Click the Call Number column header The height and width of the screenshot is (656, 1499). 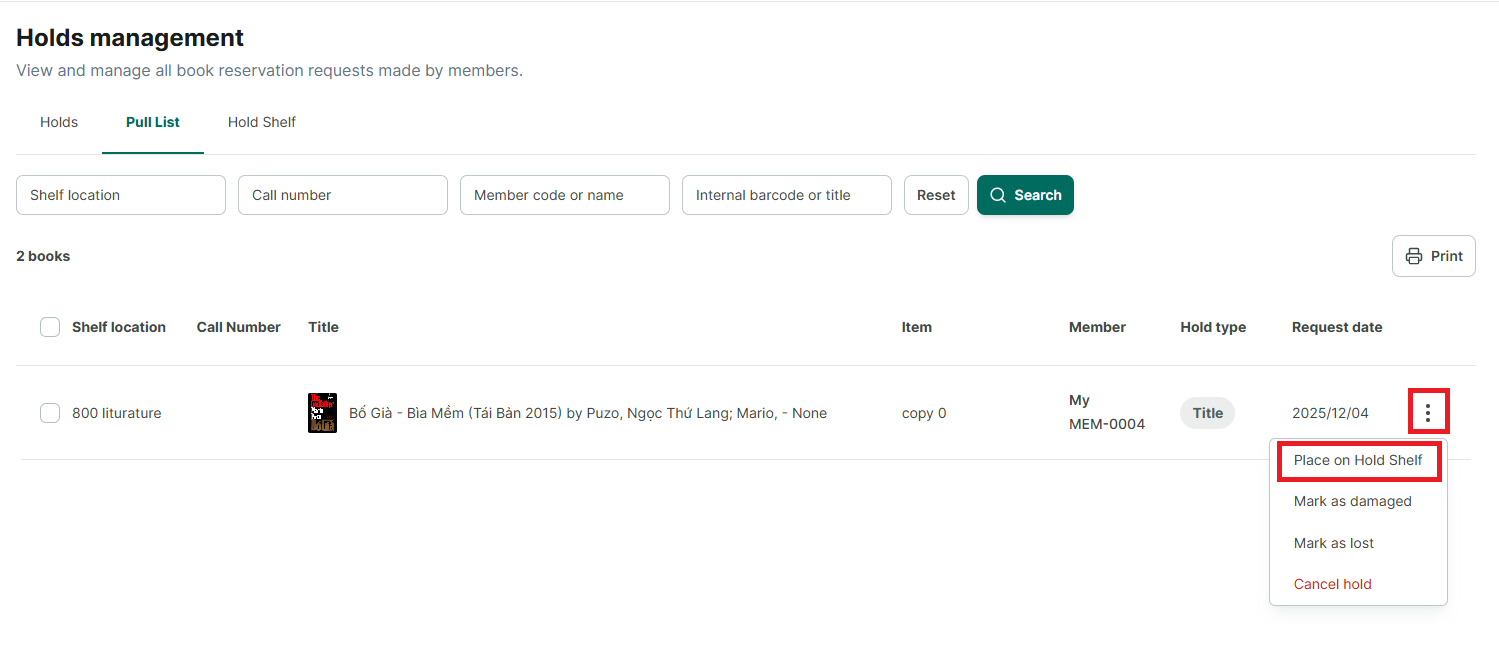pyautogui.click(x=239, y=327)
